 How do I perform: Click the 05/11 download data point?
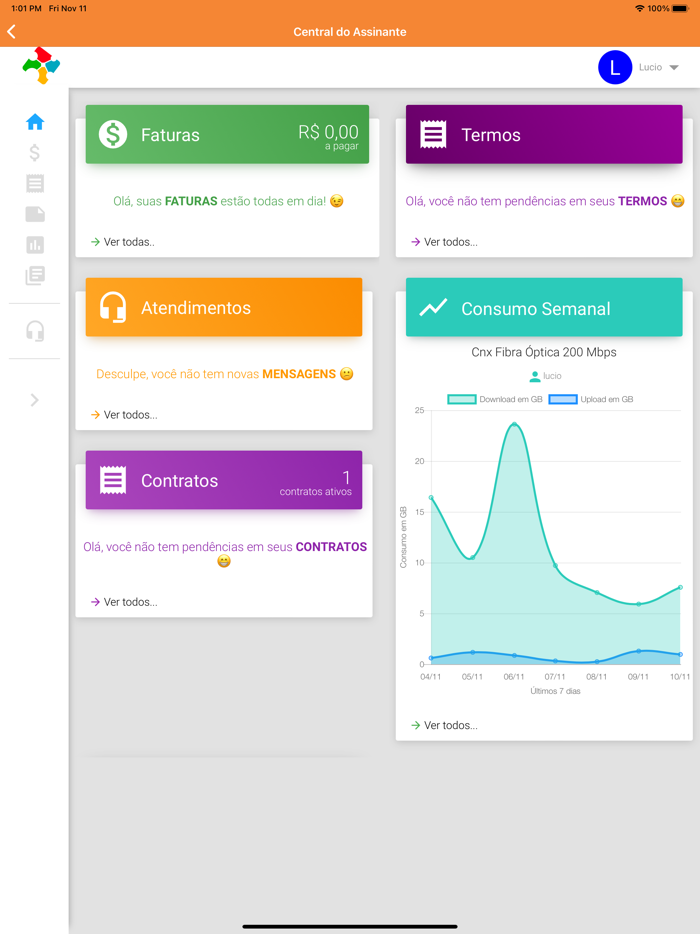(472, 558)
